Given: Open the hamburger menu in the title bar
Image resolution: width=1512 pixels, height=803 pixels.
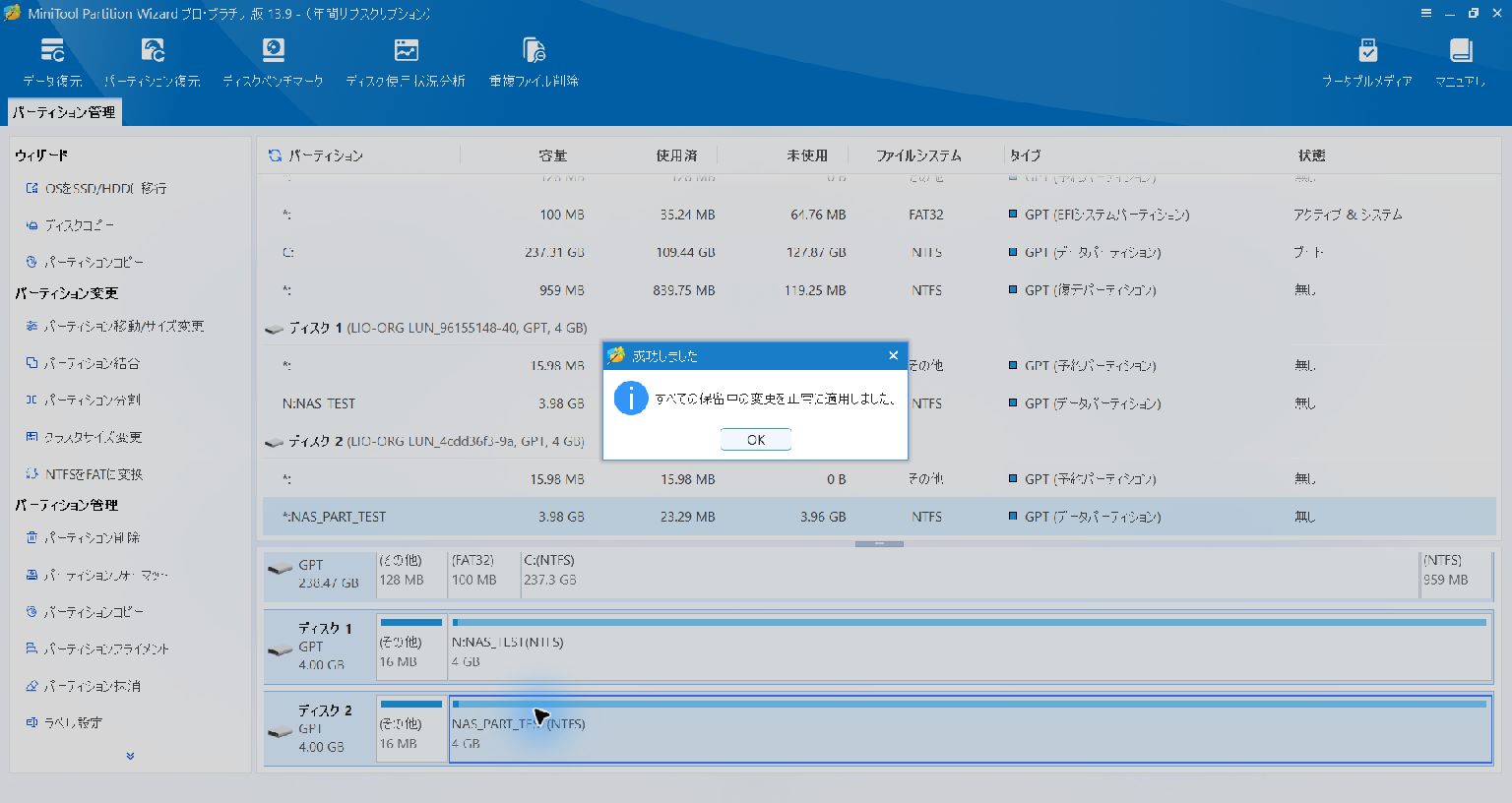Looking at the screenshot, I should (x=1425, y=13).
